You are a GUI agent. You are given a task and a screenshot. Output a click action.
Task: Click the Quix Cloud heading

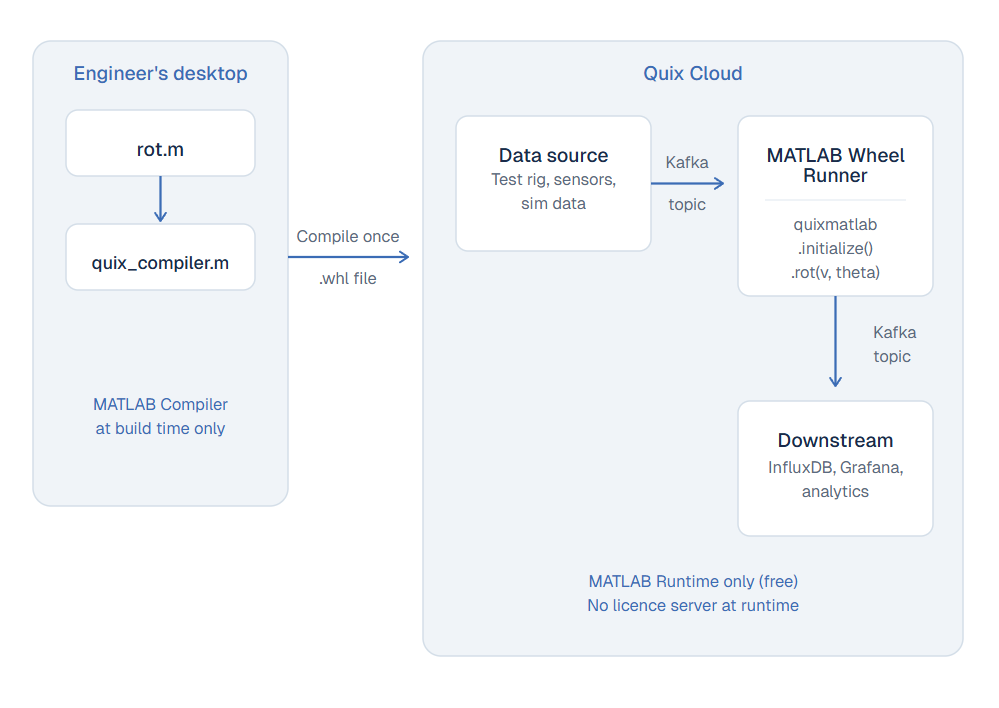693,73
